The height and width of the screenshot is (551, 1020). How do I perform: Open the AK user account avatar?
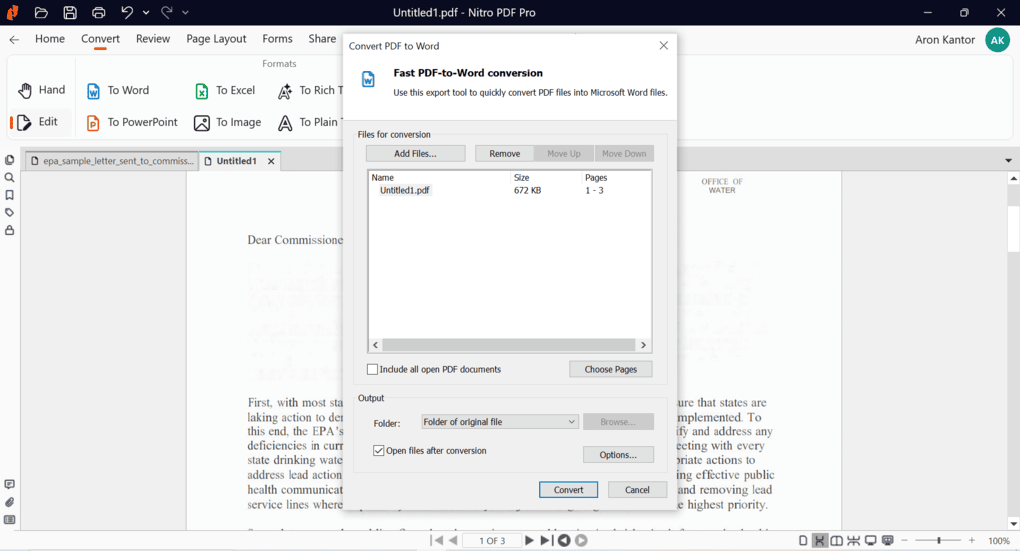[997, 40]
